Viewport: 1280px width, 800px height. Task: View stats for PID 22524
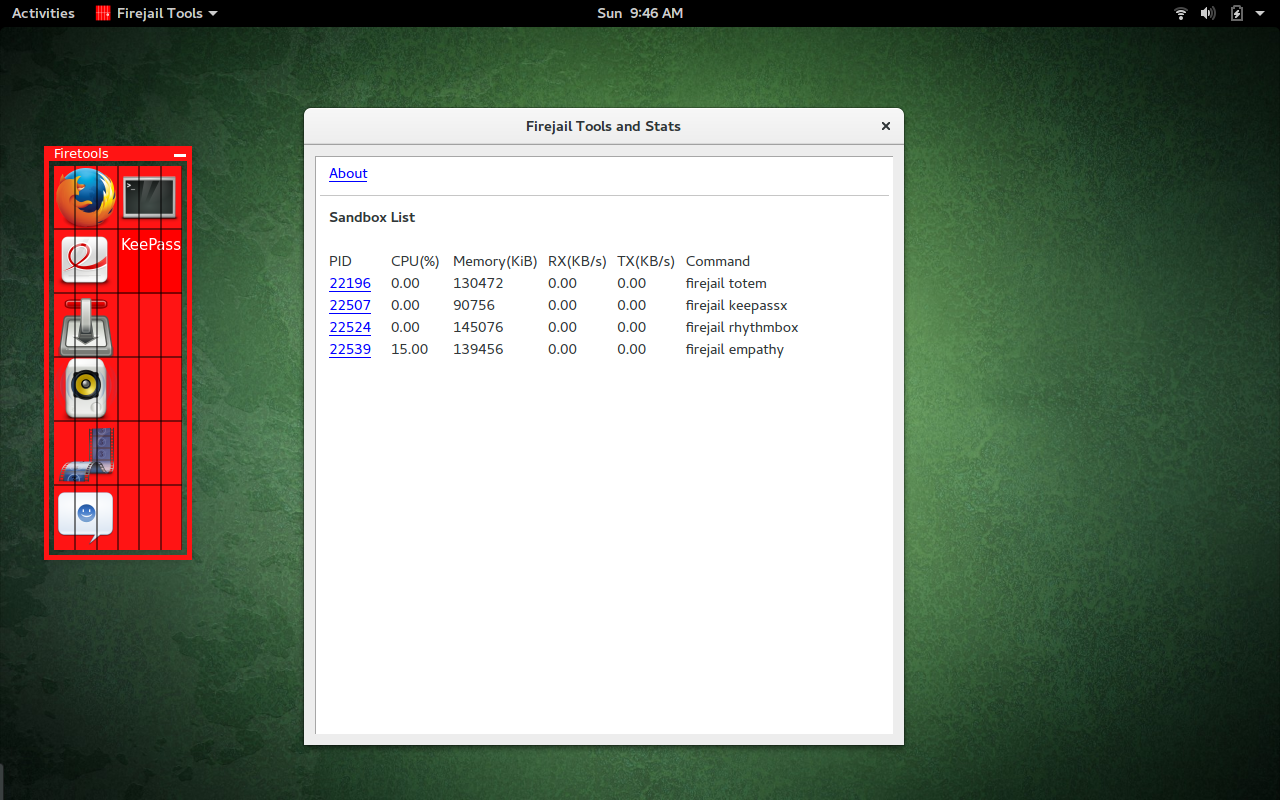pos(350,328)
